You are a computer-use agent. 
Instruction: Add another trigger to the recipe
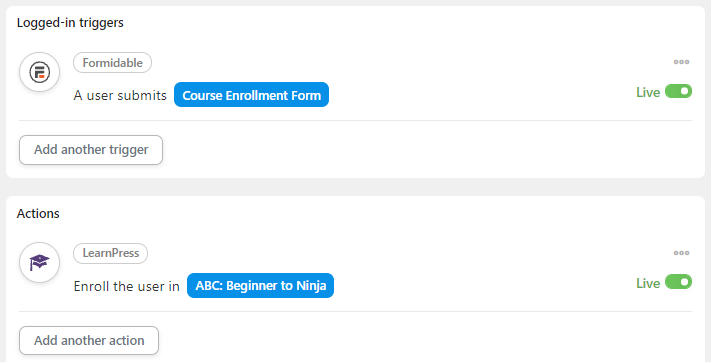pos(91,150)
